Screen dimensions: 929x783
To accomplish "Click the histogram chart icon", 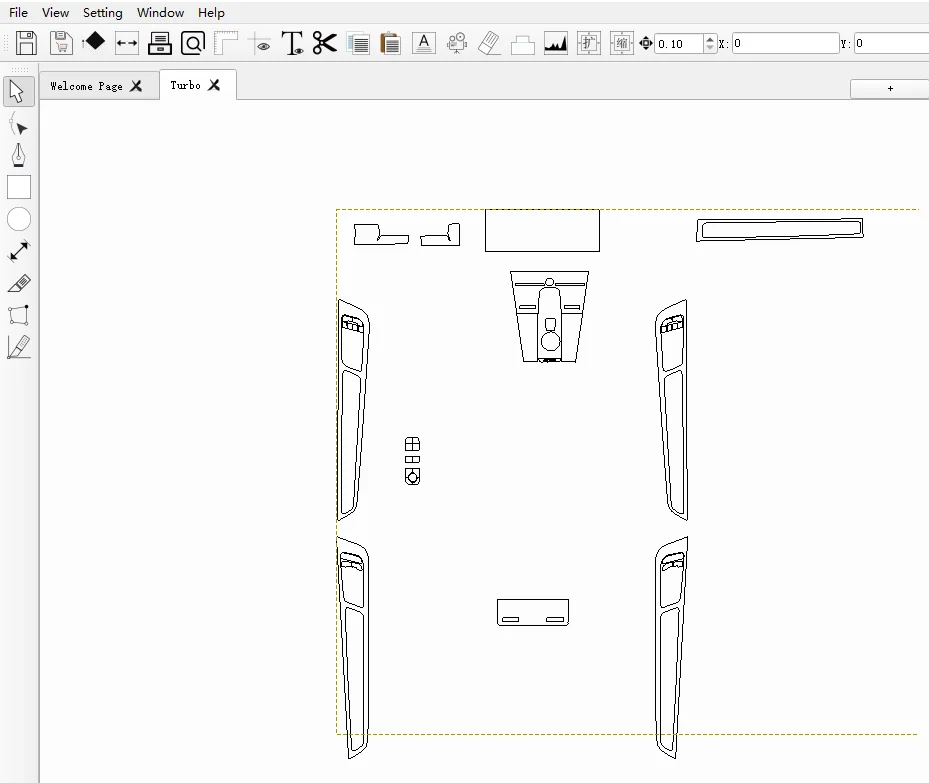I will pos(556,43).
